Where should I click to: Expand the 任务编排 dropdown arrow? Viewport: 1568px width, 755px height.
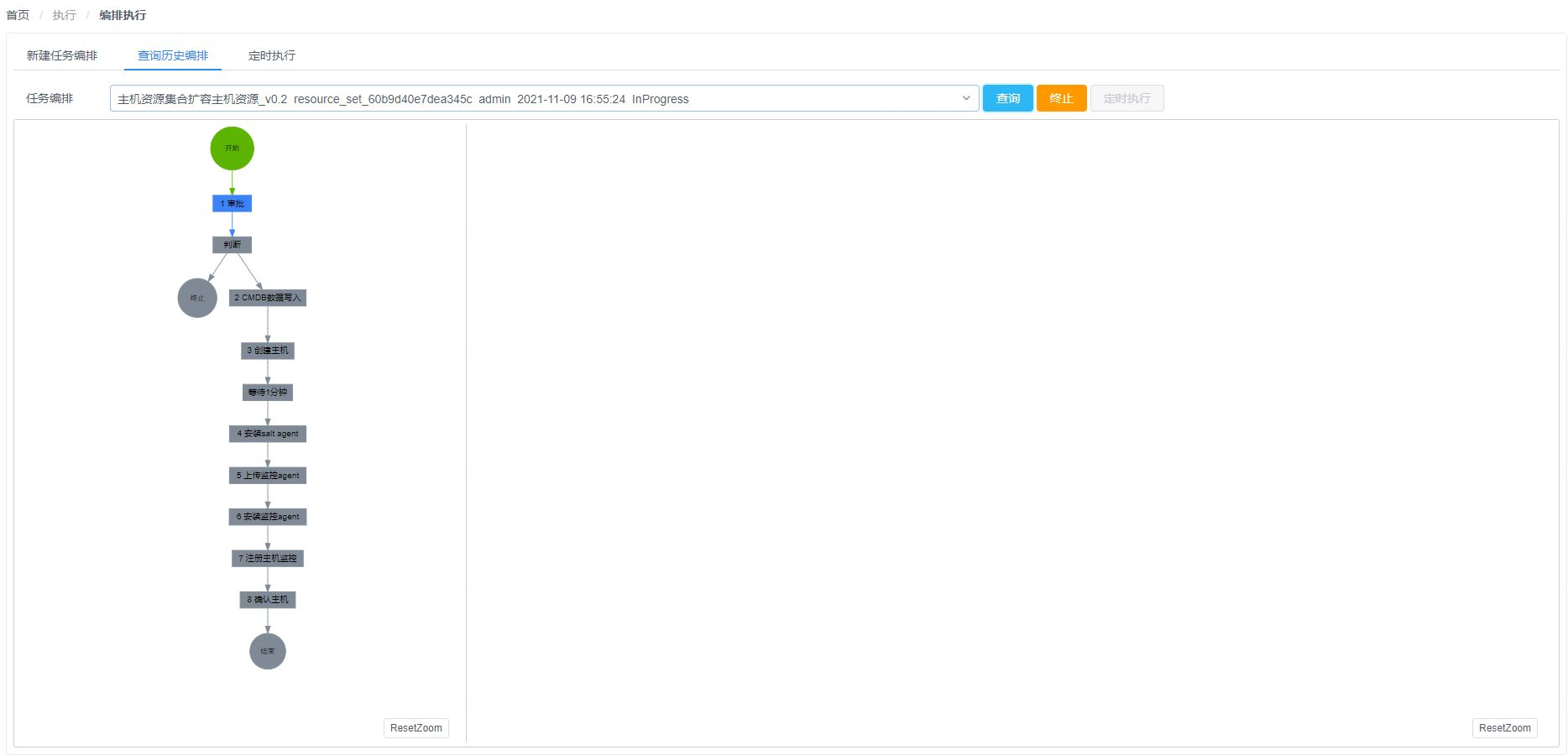(x=965, y=99)
